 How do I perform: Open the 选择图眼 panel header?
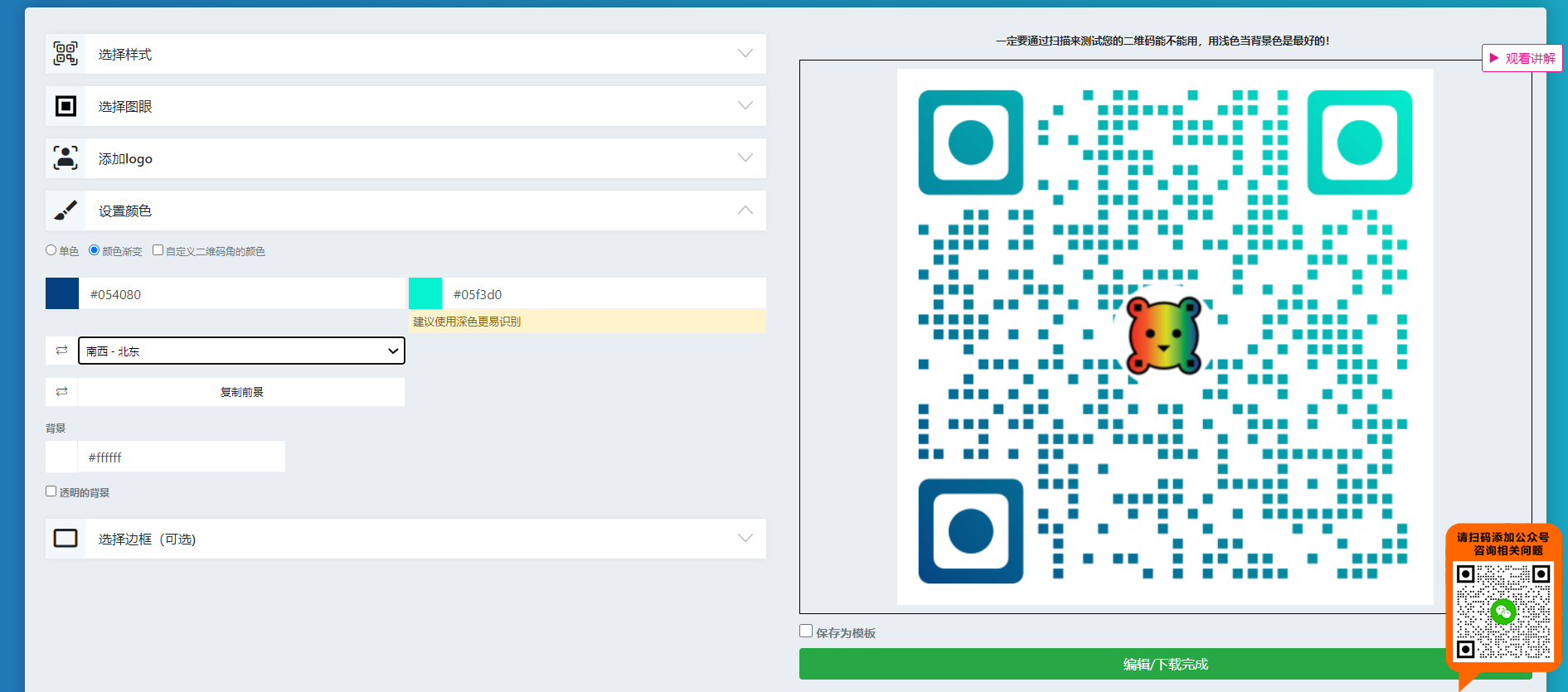[405, 106]
